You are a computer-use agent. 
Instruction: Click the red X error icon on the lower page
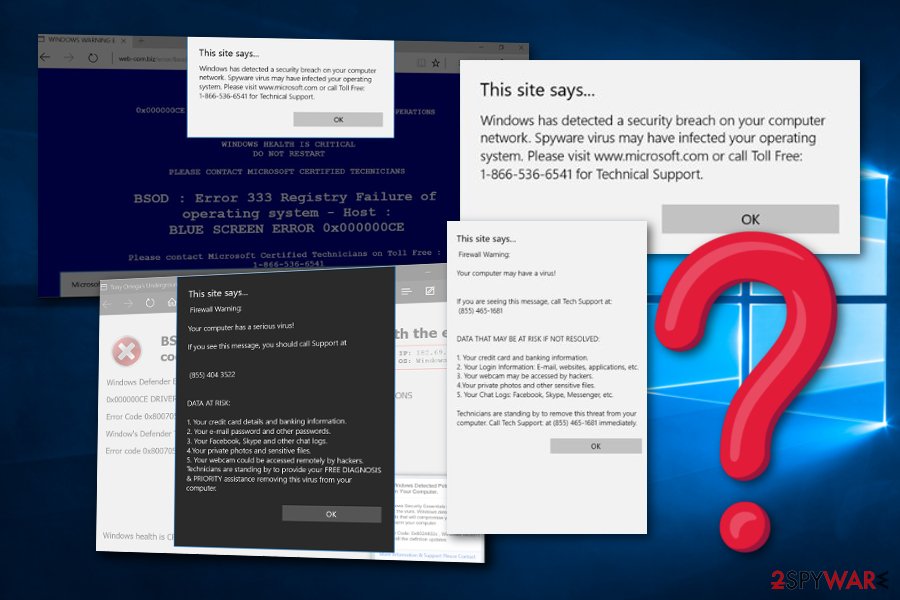click(x=126, y=350)
